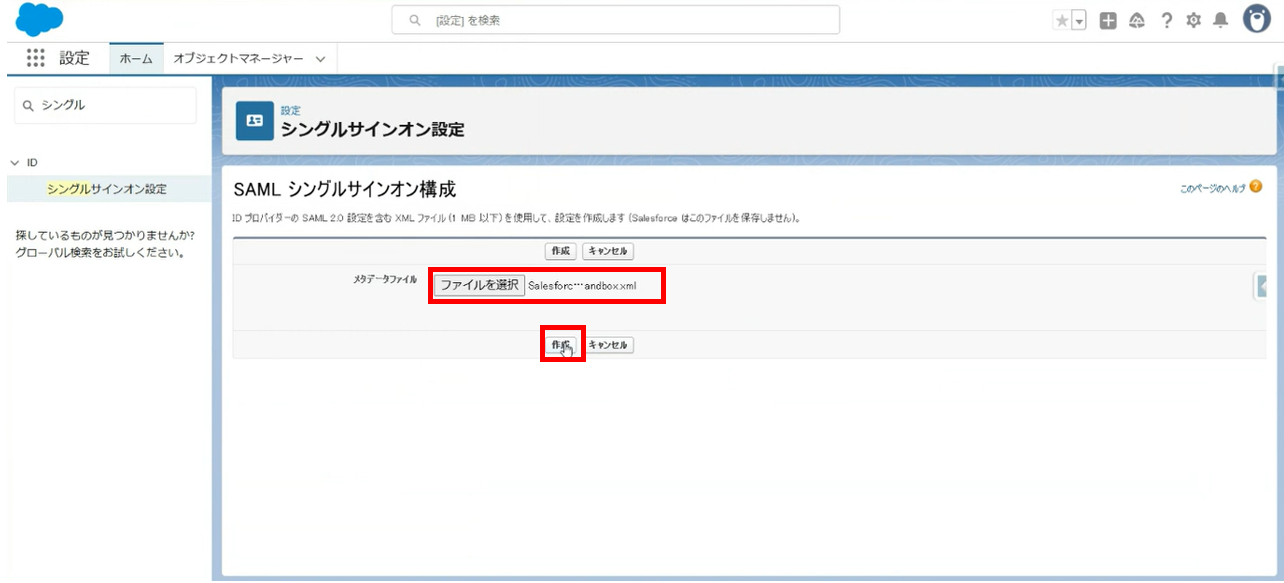Show the notifications bell
The image size is (1284, 583).
(x=1220, y=21)
